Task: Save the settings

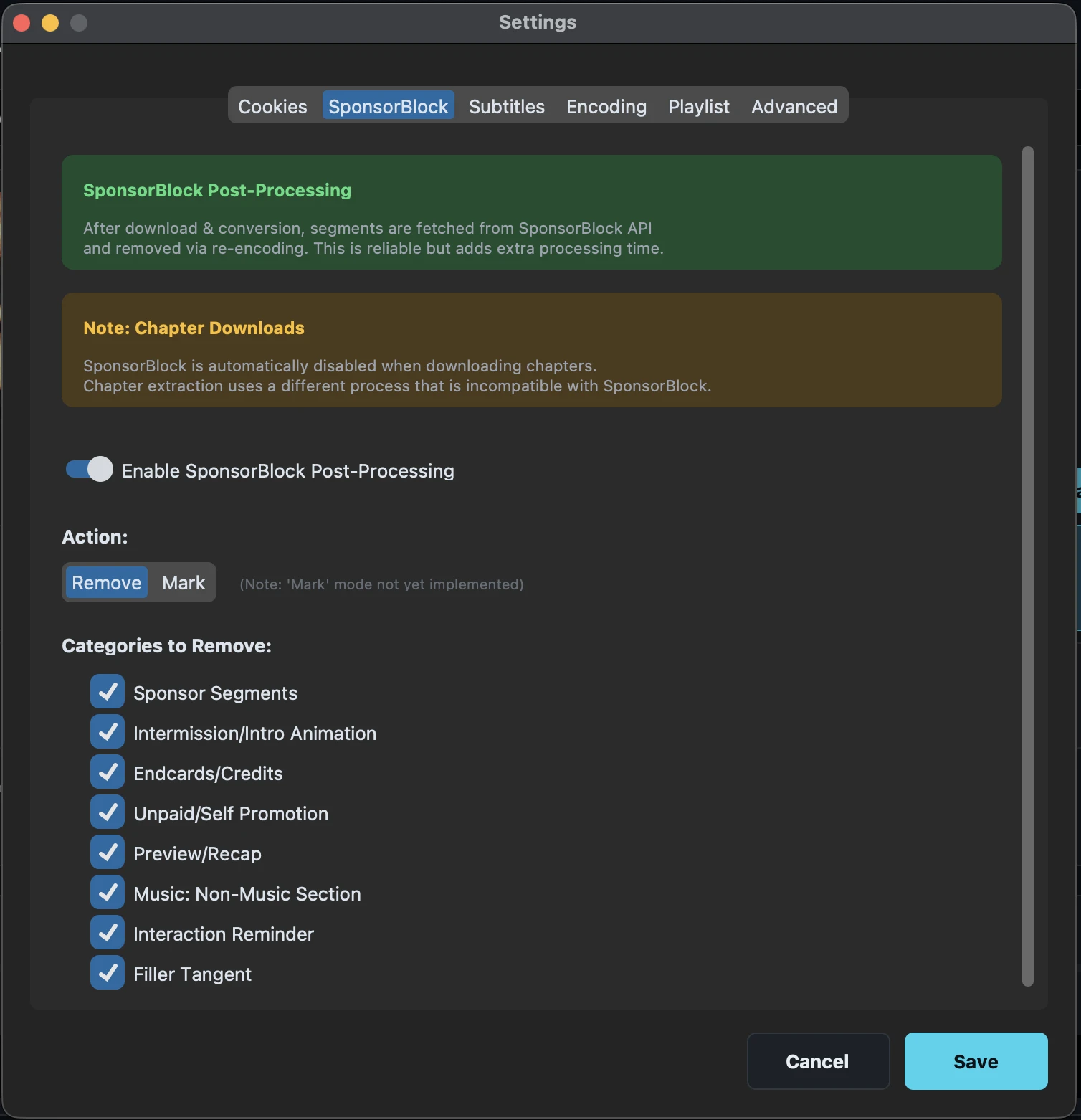Action: click(976, 1061)
